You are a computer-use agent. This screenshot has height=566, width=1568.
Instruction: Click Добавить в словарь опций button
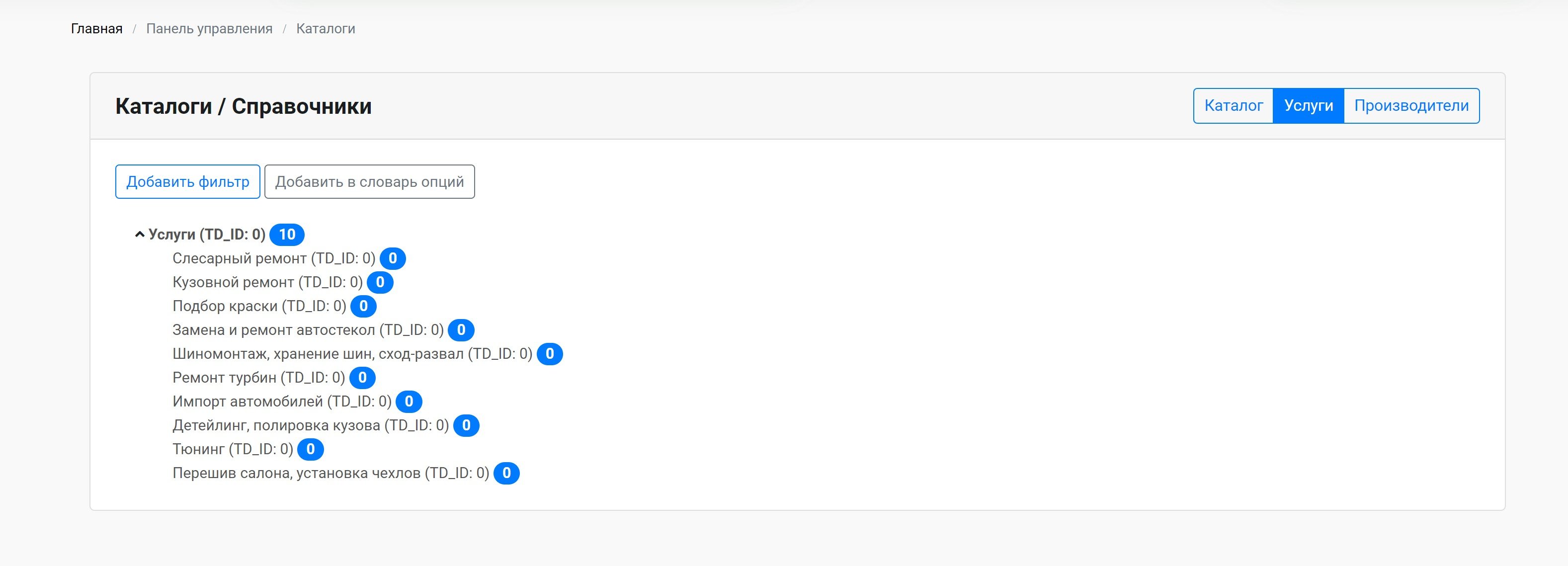(369, 182)
